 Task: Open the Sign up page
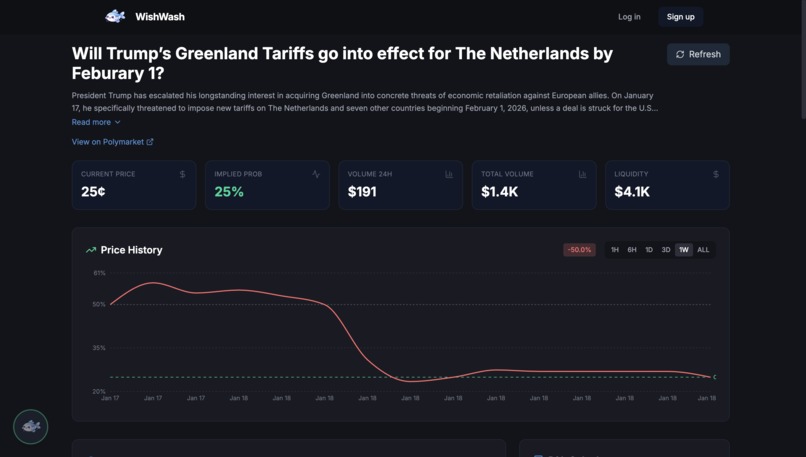[x=681, y=17]
